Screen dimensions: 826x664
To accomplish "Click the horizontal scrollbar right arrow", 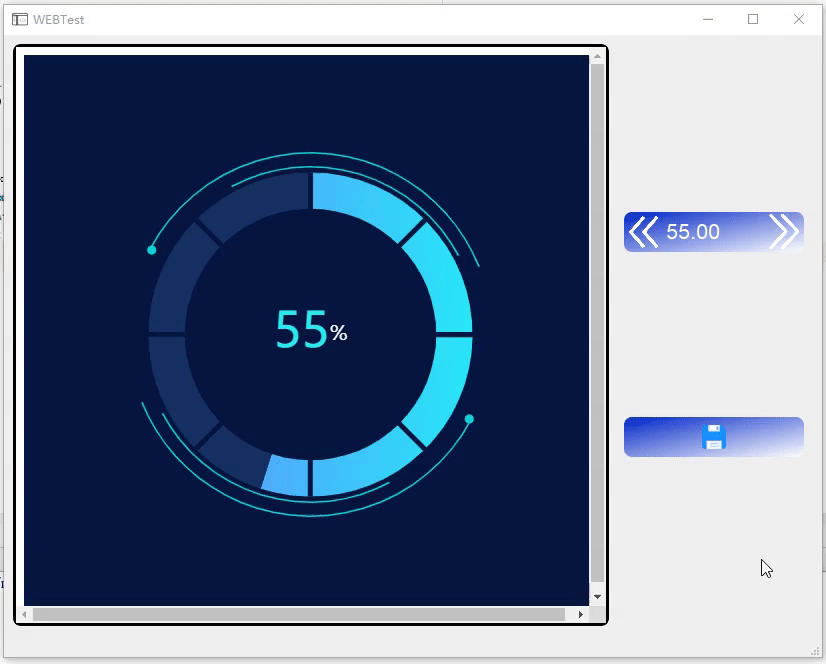I will pyautogui.click(x=581, y=614).
